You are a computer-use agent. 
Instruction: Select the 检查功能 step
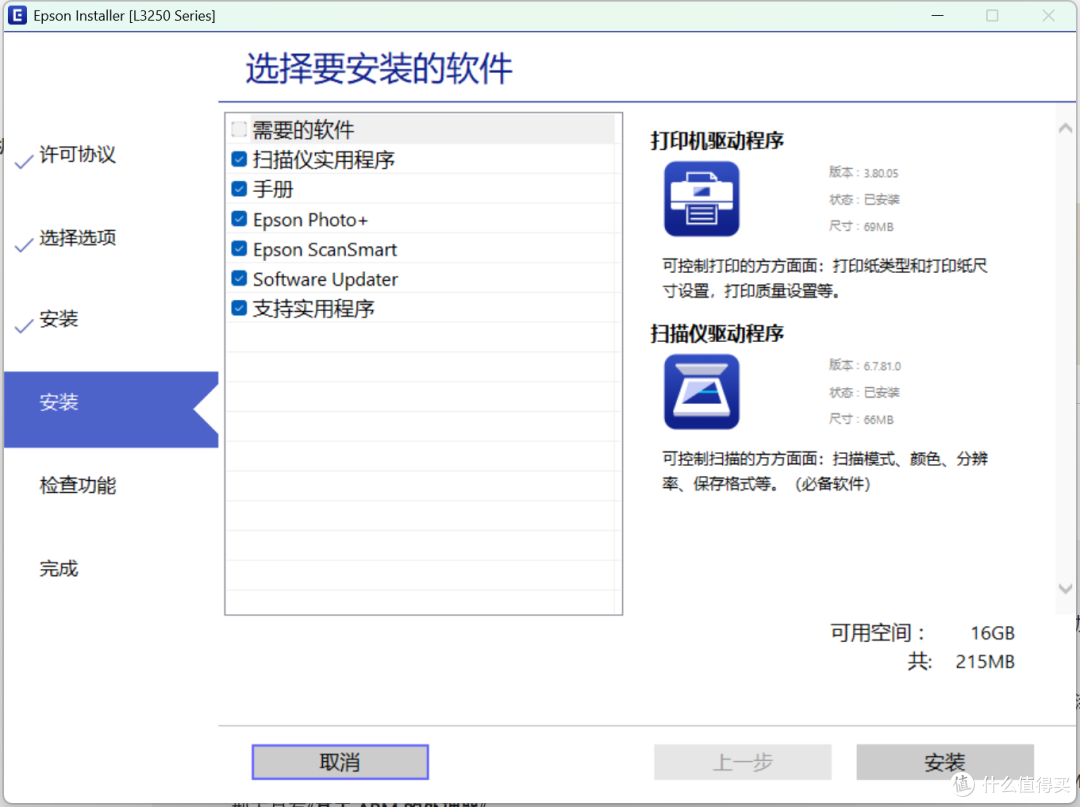(x=77, y=485)
